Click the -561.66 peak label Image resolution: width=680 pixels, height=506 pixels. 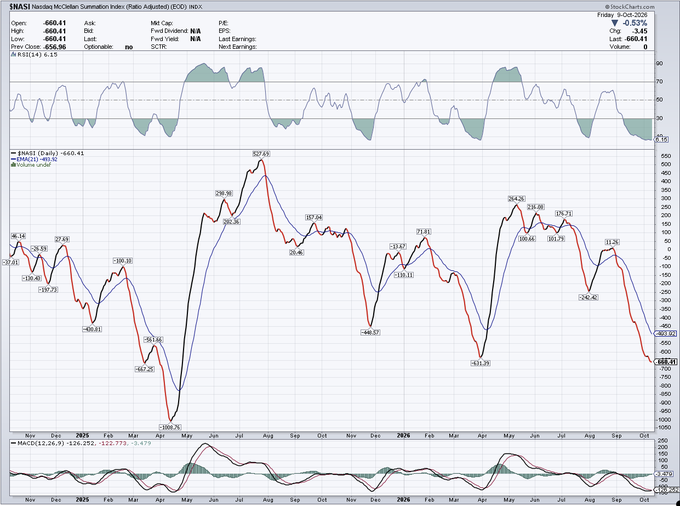click(x=153, y=340)
